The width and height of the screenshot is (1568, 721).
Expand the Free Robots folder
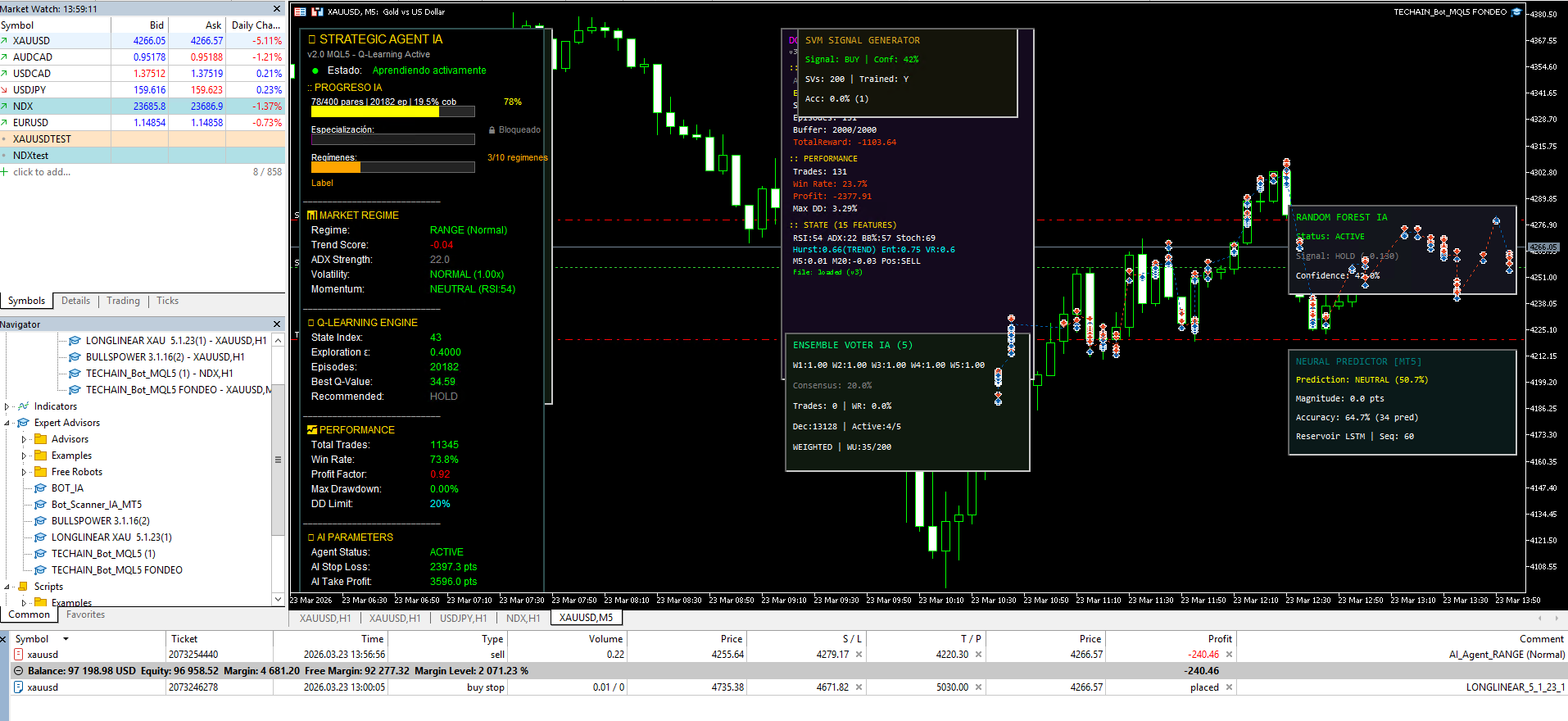pos(24,472)
